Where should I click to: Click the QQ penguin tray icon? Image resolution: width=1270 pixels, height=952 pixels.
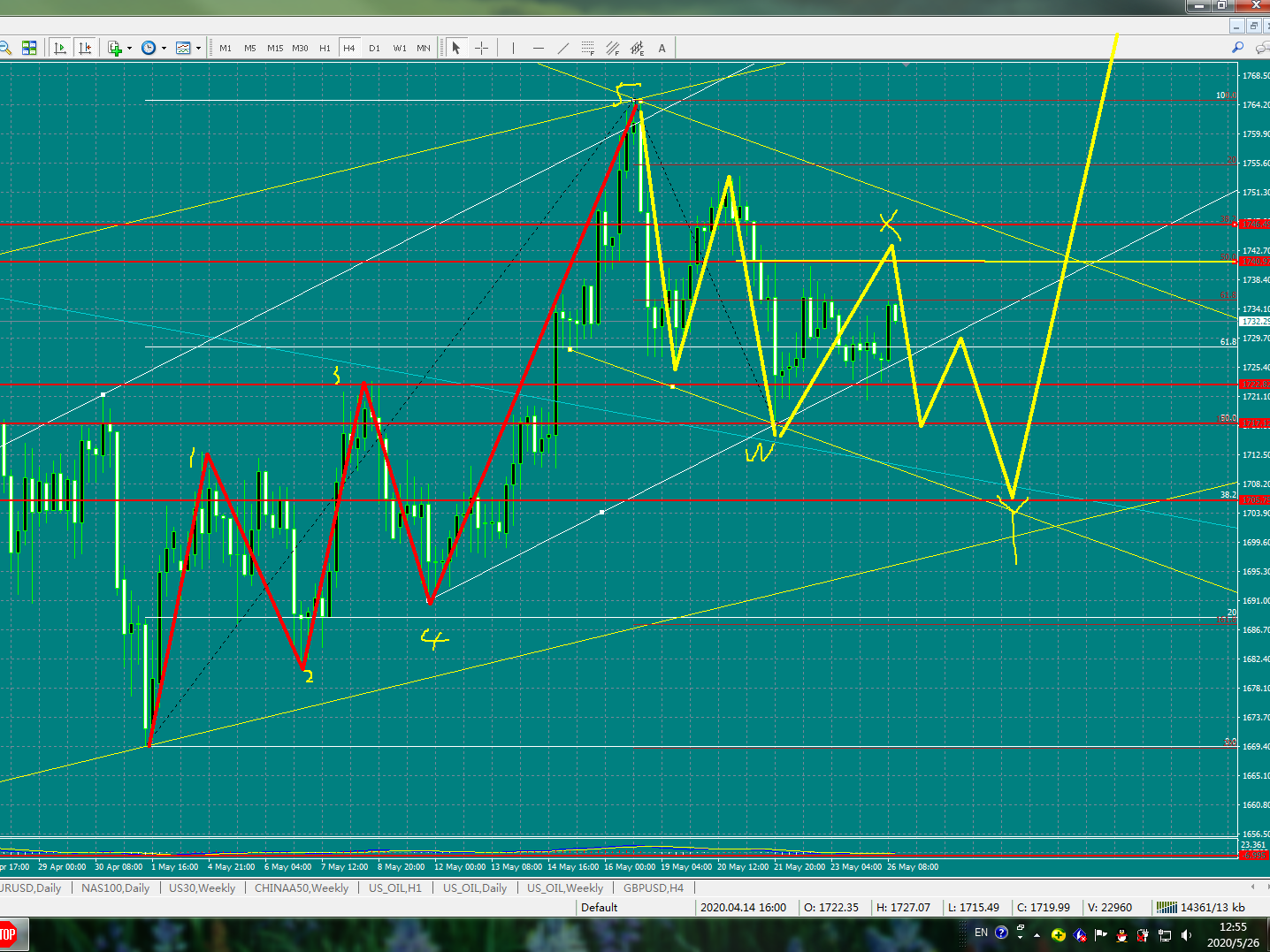pyautogui.click(x=1122, y=935)
